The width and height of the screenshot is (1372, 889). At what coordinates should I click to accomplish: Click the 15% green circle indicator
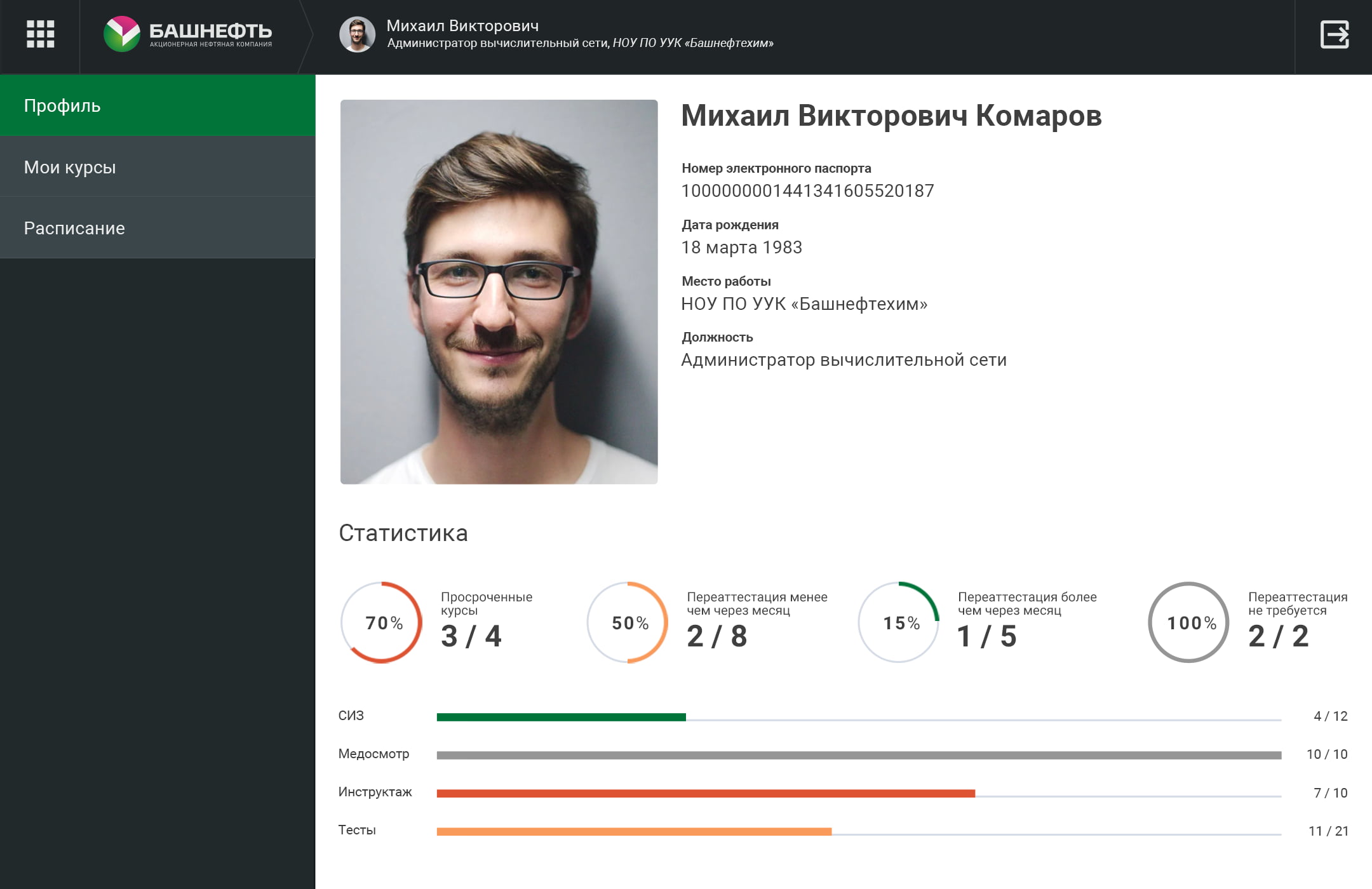pyautogui.click(x=899, y=622)
